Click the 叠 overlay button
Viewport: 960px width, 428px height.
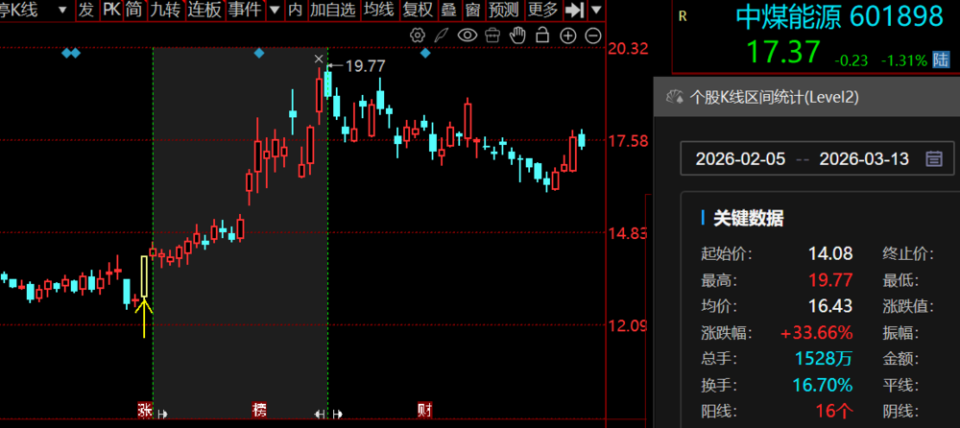click(x=449, y=10)
